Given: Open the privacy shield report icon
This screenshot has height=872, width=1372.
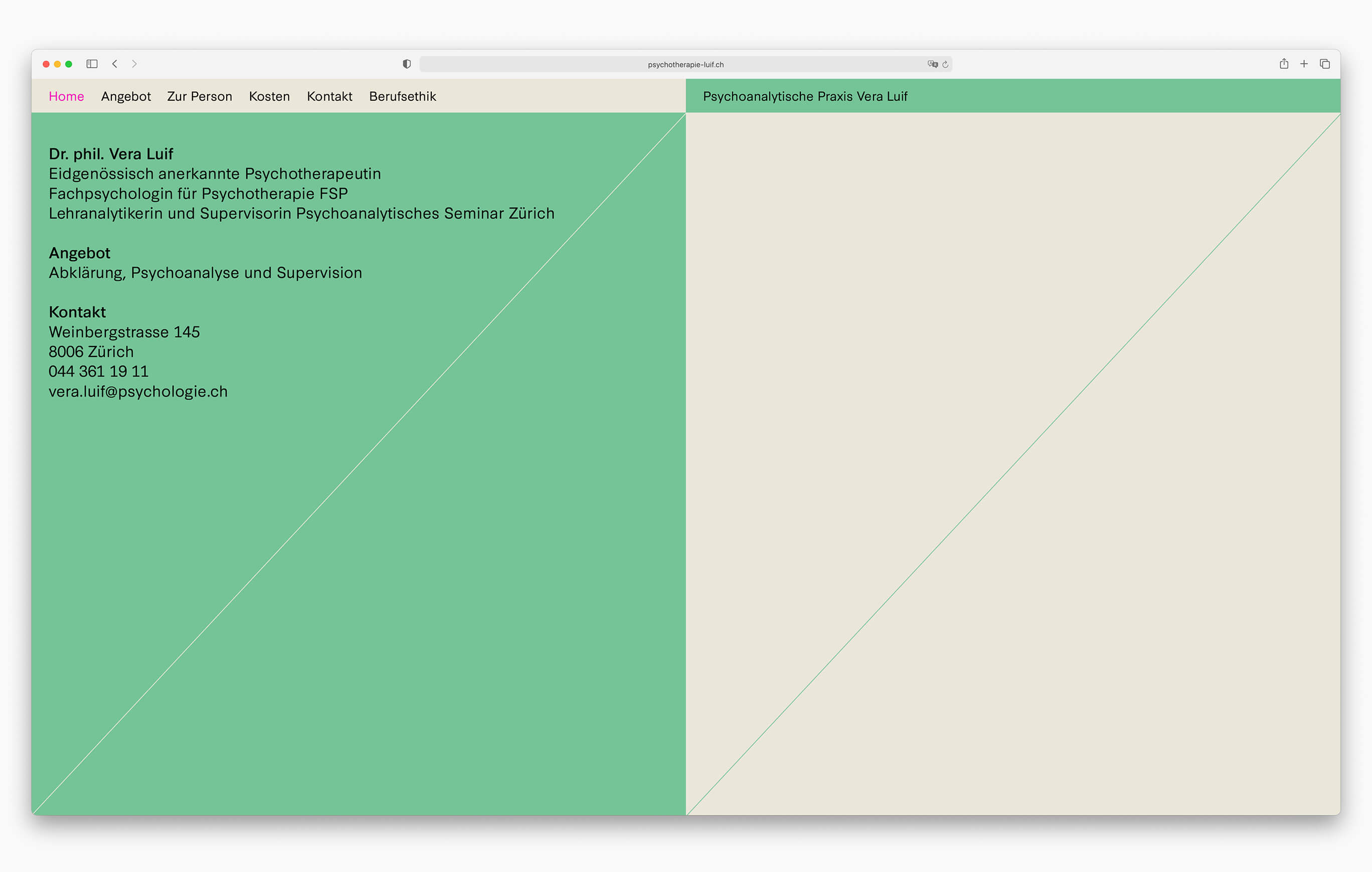Looking at the screenshot, I should tap(406, 64).
